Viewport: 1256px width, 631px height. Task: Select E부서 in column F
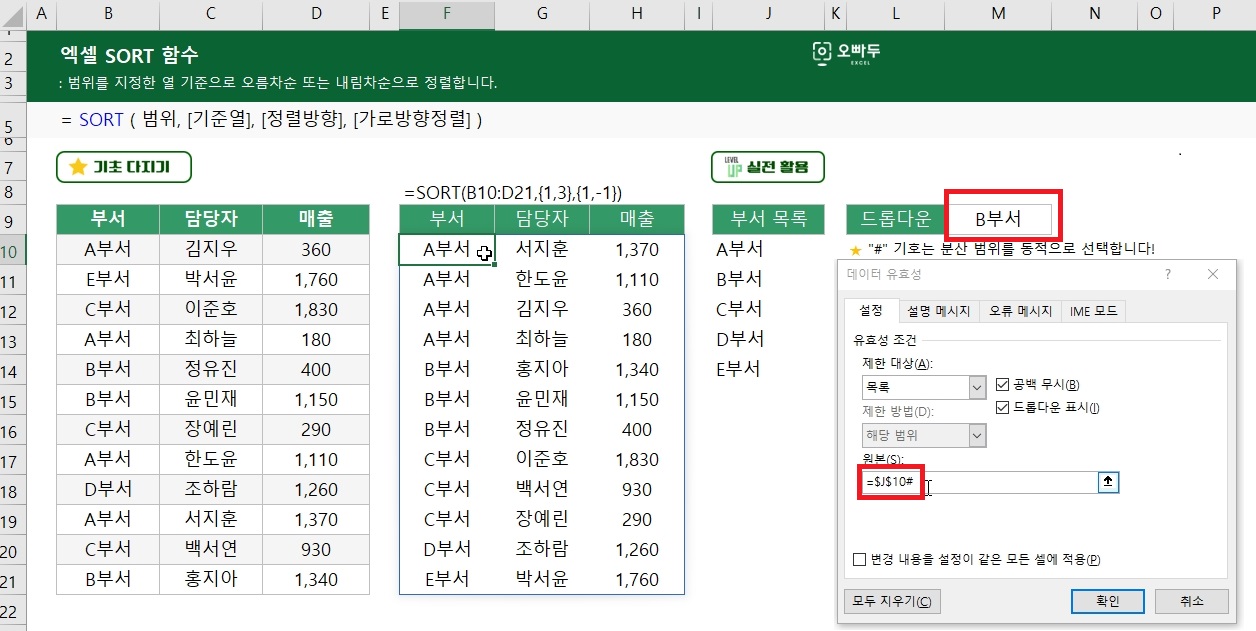[446, 579]
